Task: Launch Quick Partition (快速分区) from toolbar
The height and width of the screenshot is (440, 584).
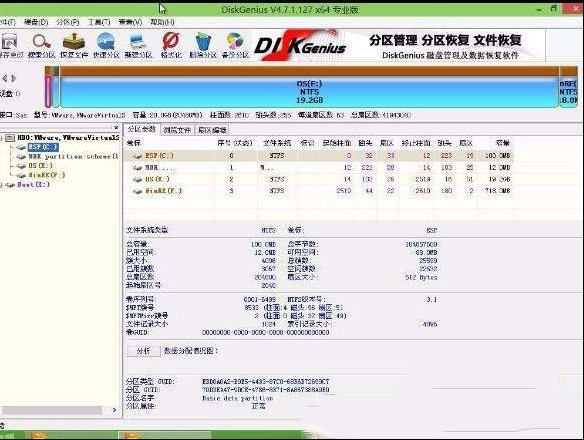Action: [x=106, y=45]
